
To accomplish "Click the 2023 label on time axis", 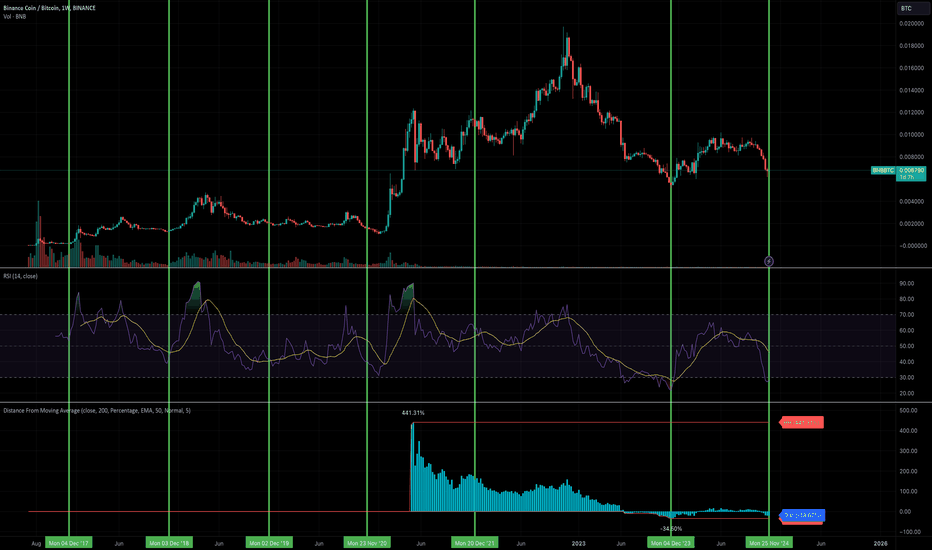I will click(x=578, y=543).
